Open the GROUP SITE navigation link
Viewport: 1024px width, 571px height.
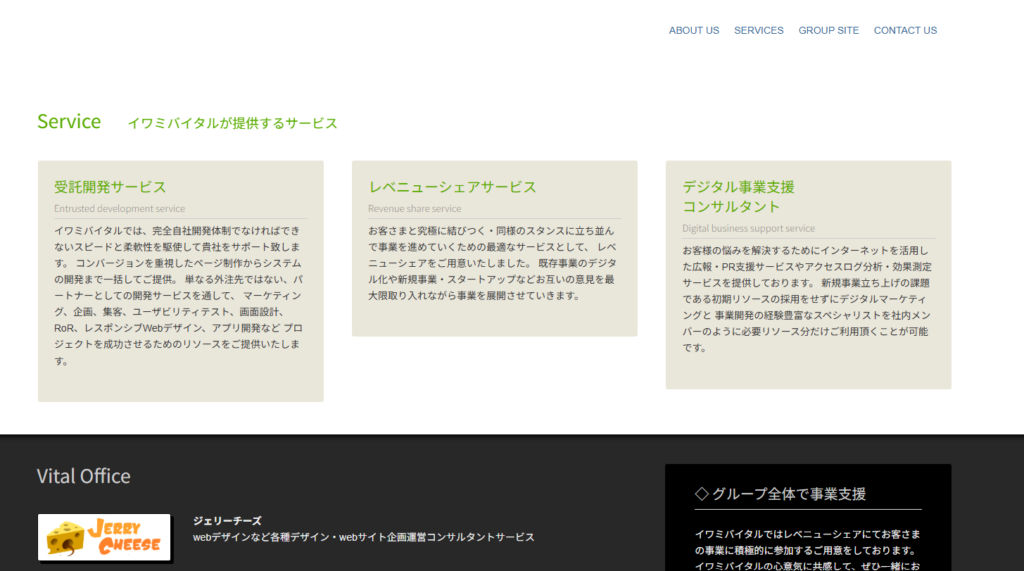click(x=828, y=30)
